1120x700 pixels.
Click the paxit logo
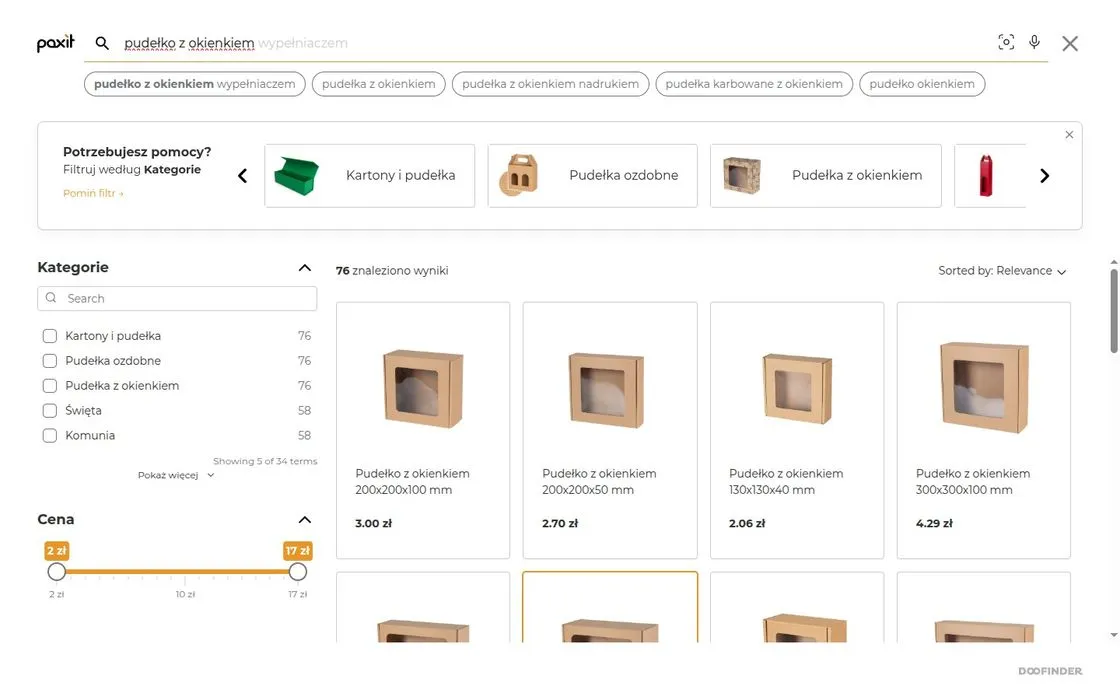click(56, 43)
